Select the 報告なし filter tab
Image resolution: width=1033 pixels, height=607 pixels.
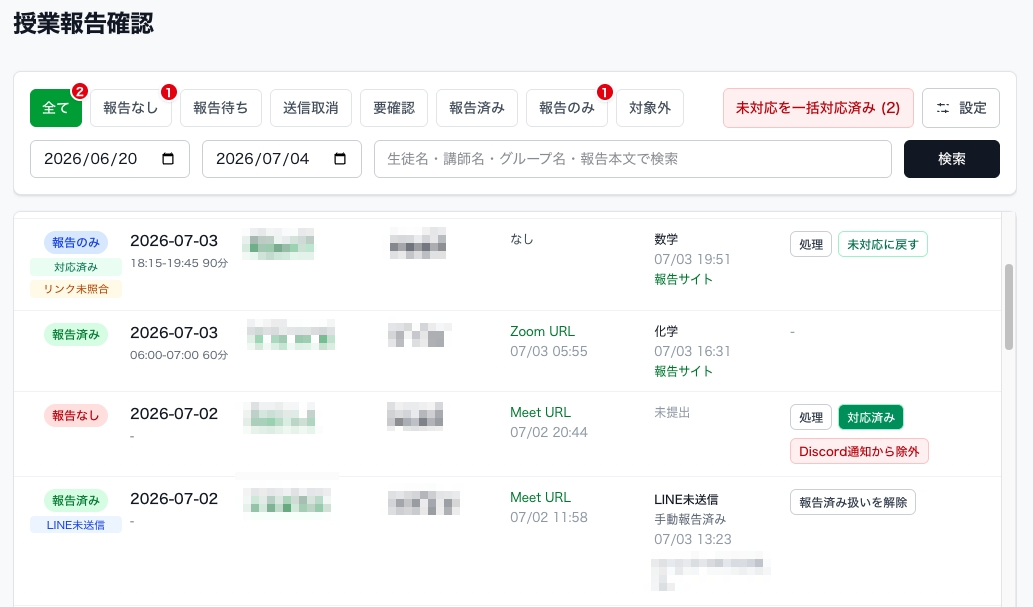pos(130,108)
